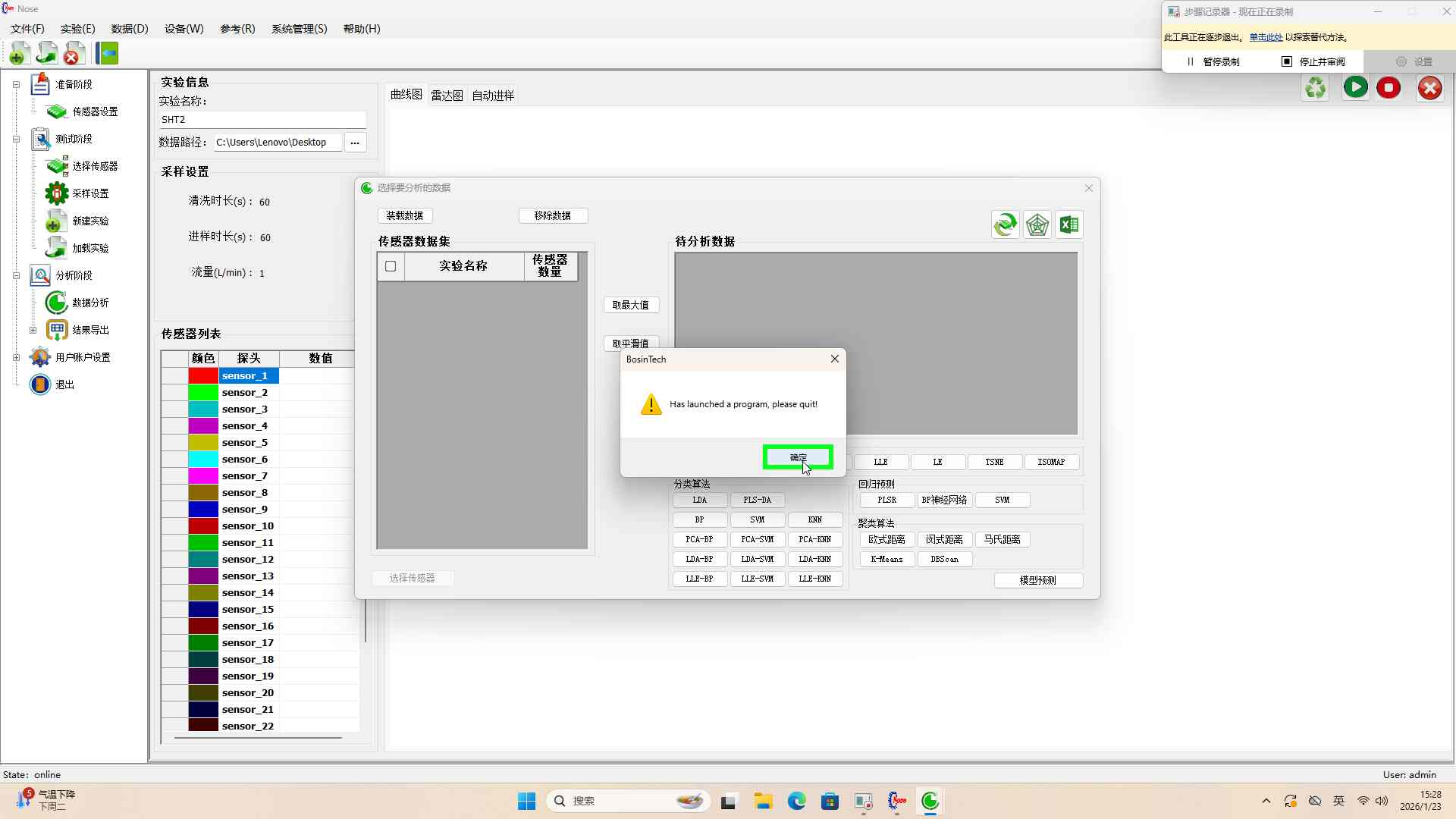
Task: Expand the 结果导出 tree node
Action: point(33,330)
